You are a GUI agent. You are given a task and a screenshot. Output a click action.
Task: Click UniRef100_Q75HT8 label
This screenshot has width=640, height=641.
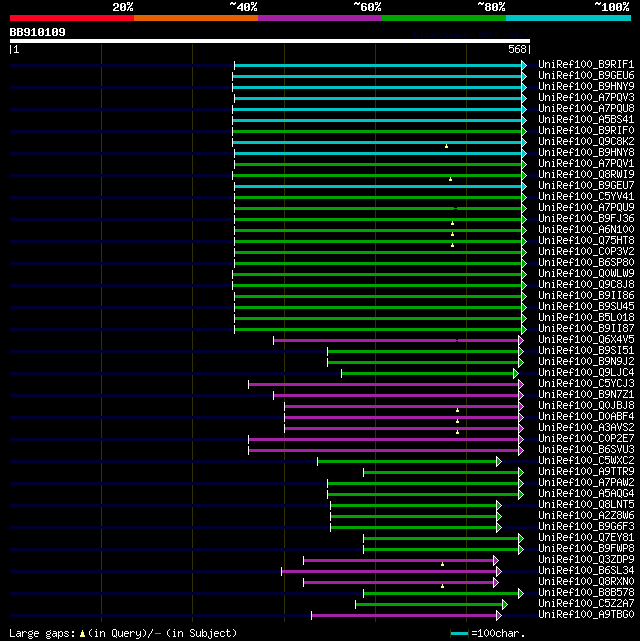[586, 240]
